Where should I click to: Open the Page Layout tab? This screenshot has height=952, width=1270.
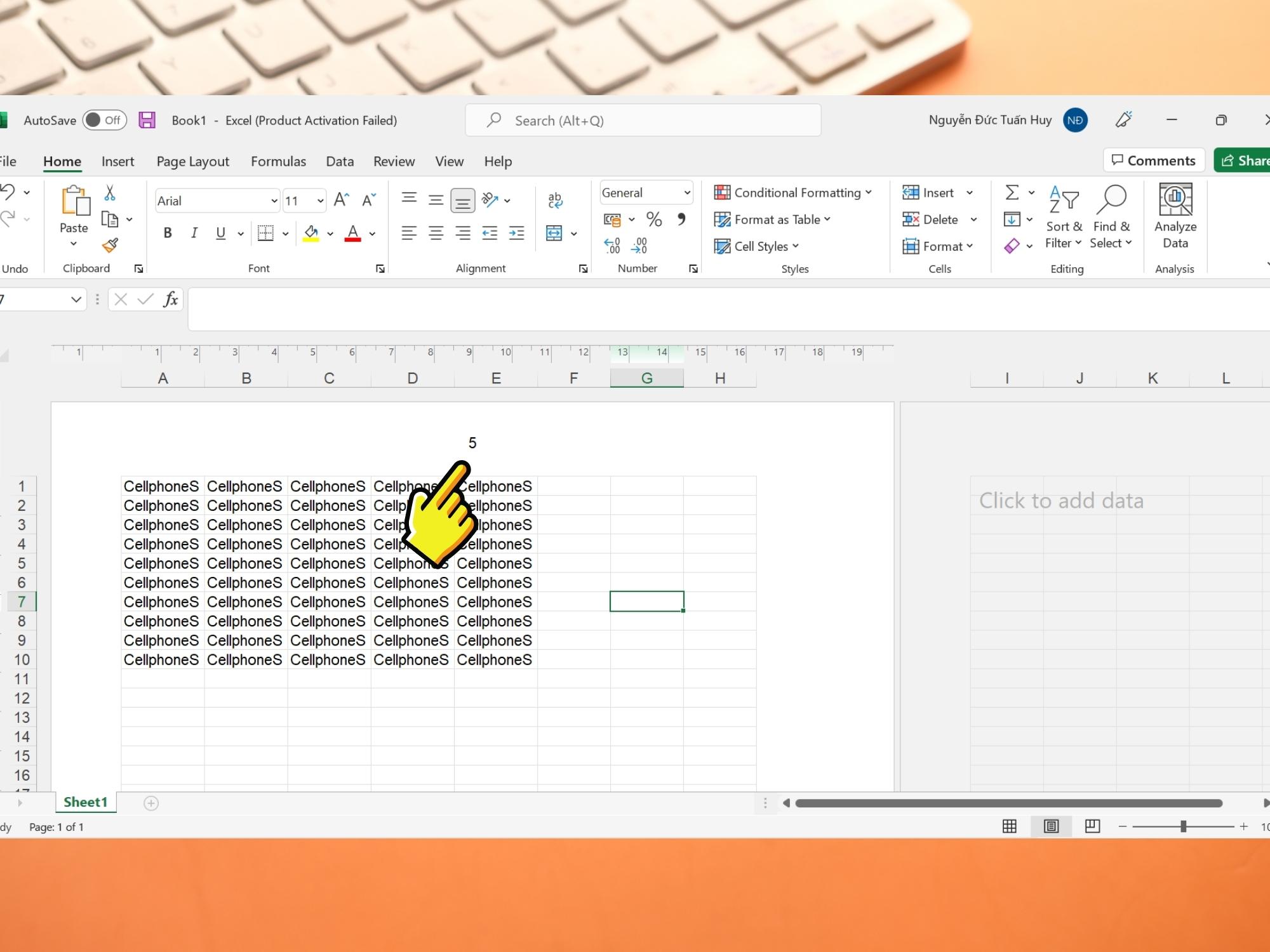coord(192,161)
